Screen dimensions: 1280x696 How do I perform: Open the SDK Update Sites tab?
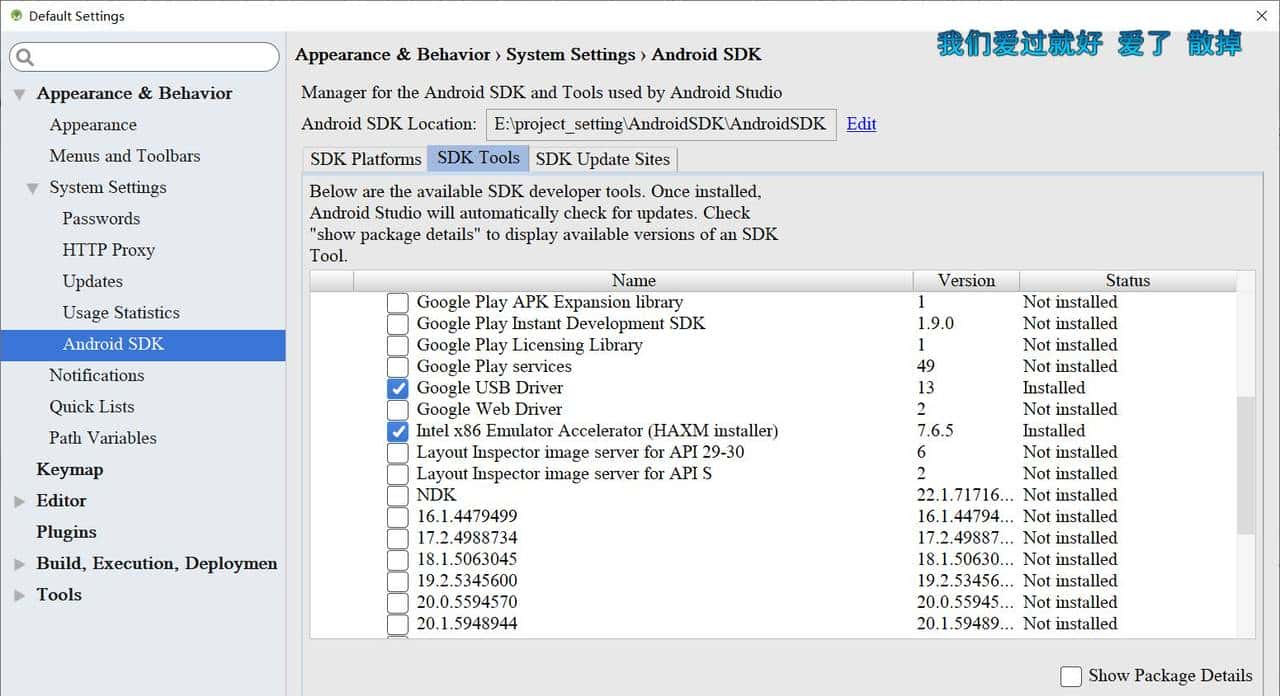[x=602, y=158]
